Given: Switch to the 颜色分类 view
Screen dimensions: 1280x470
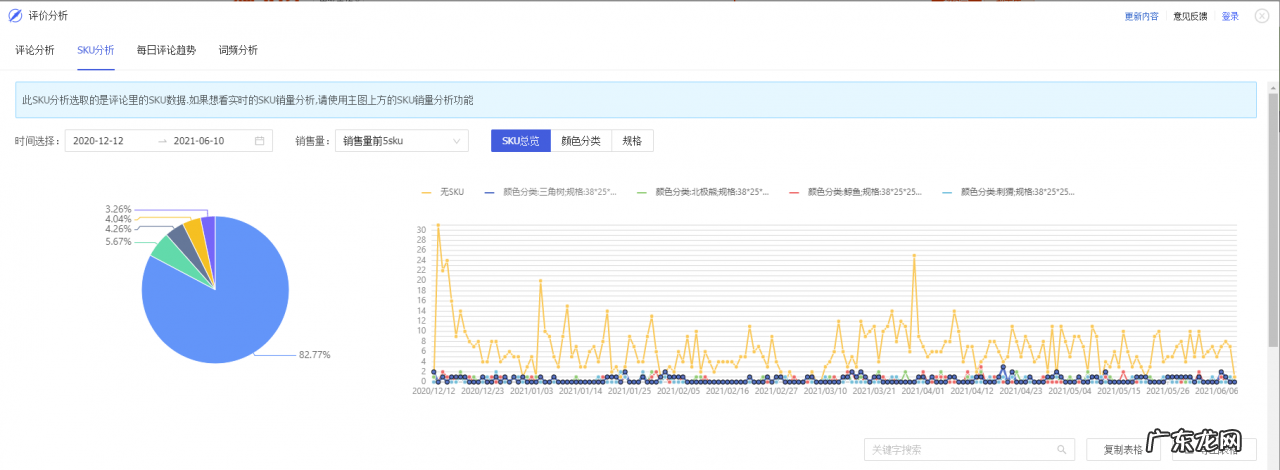Looking at the screenshot, I should (581, 141).
